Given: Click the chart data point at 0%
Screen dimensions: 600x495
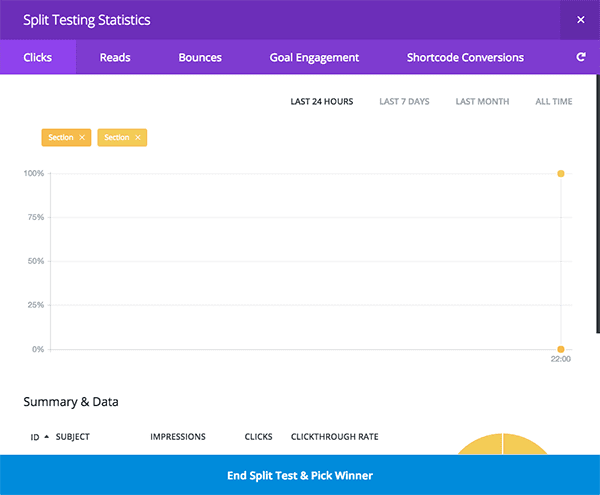Looking at the screenshot, I should [561, 349].
